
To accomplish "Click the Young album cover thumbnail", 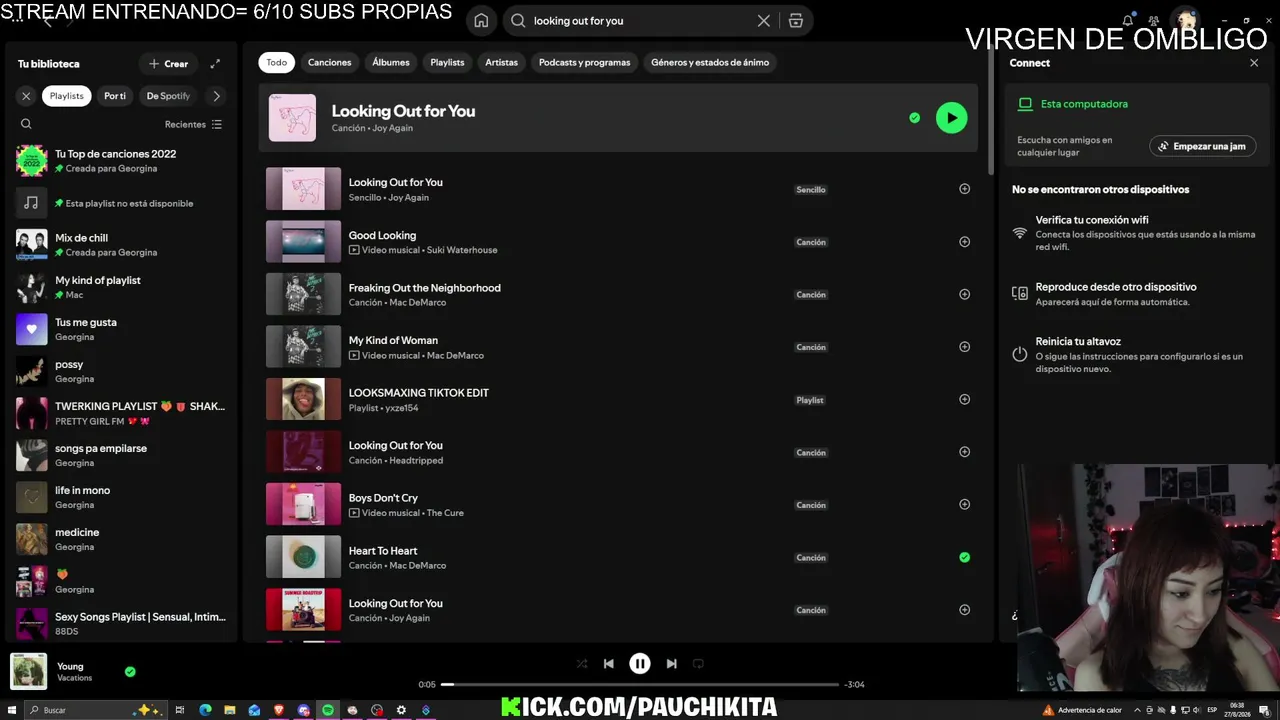I will (x=28, y=671).
